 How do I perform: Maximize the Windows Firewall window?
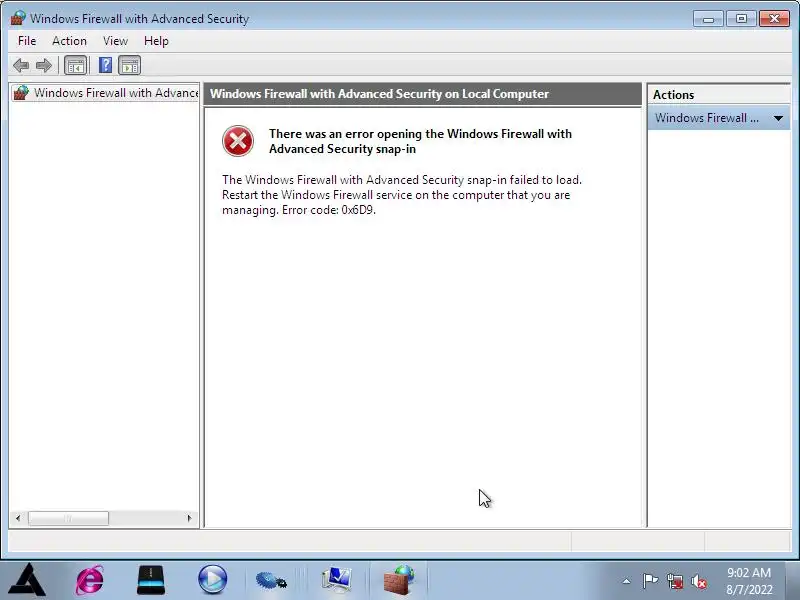[x=741, y=19]
